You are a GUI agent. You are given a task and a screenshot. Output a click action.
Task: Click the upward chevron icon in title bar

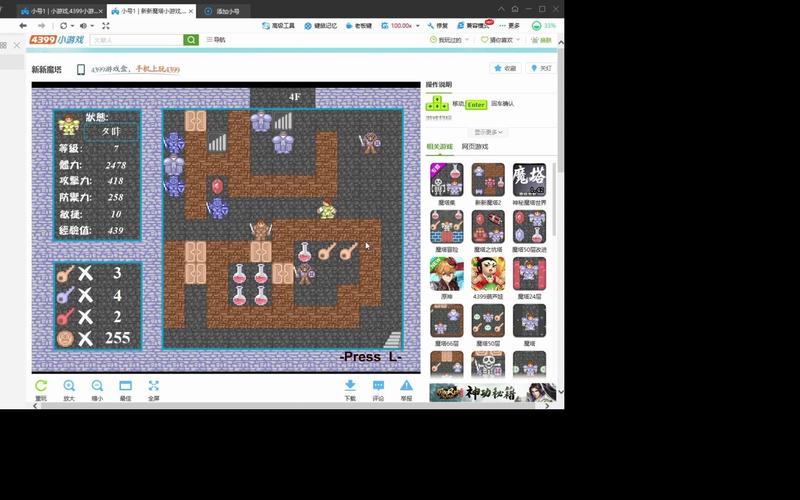click(502, 9)
